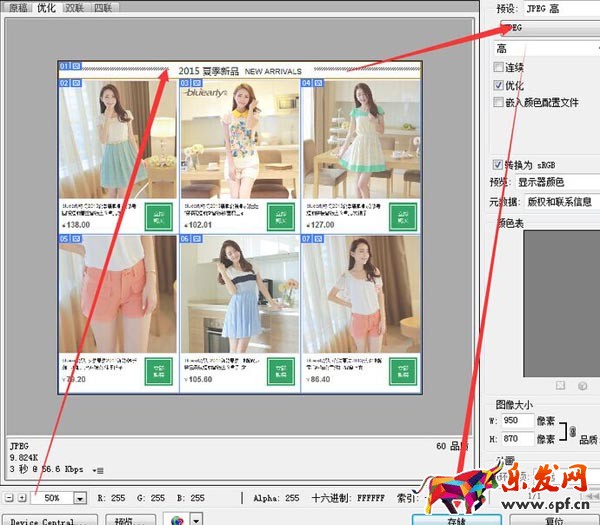Select the top-left dress product thumbnail
The width and height of the screenshot is (600, 525).
click(x=116, y=140)
